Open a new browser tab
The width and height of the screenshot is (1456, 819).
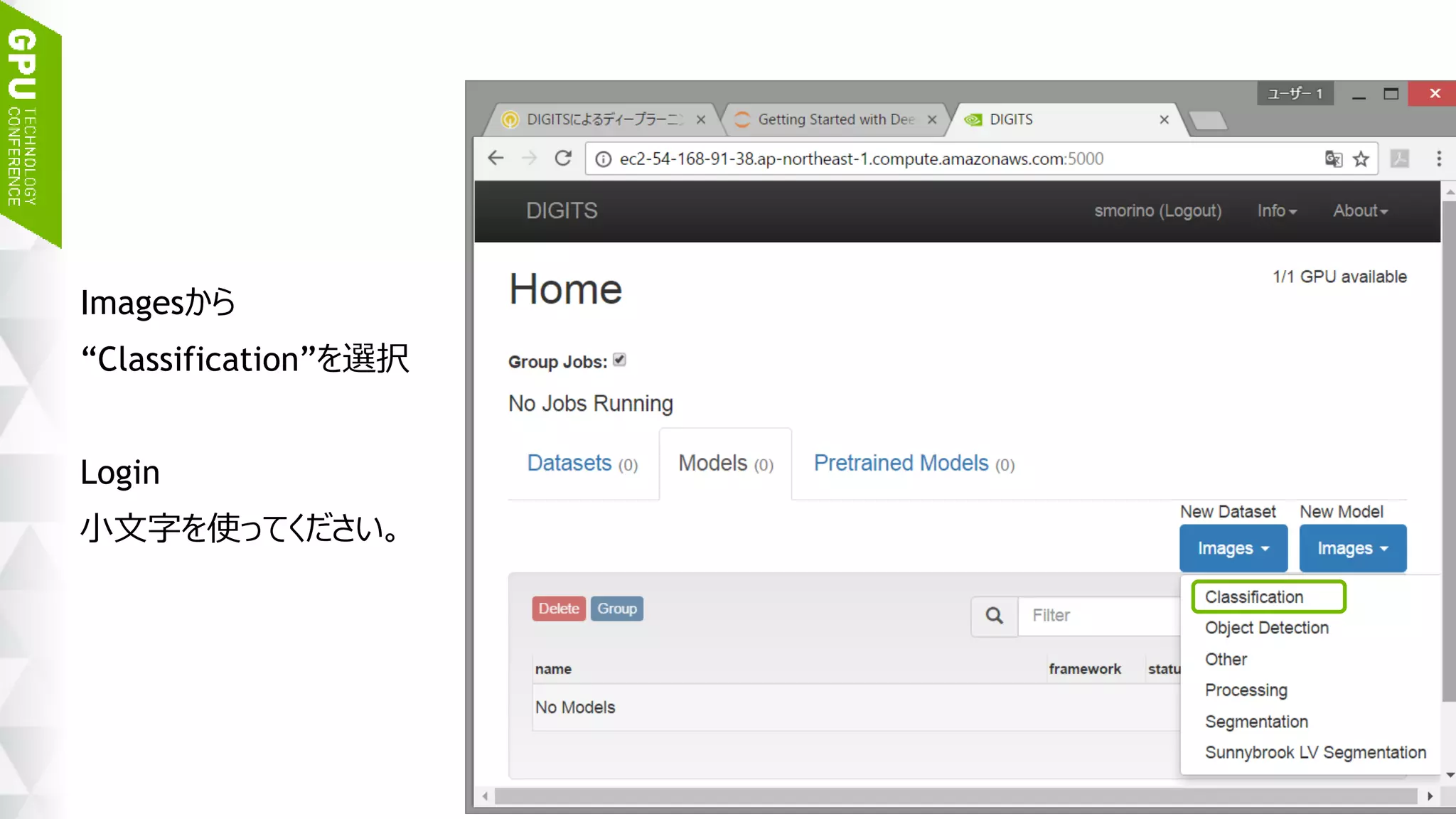(1208, 120)
